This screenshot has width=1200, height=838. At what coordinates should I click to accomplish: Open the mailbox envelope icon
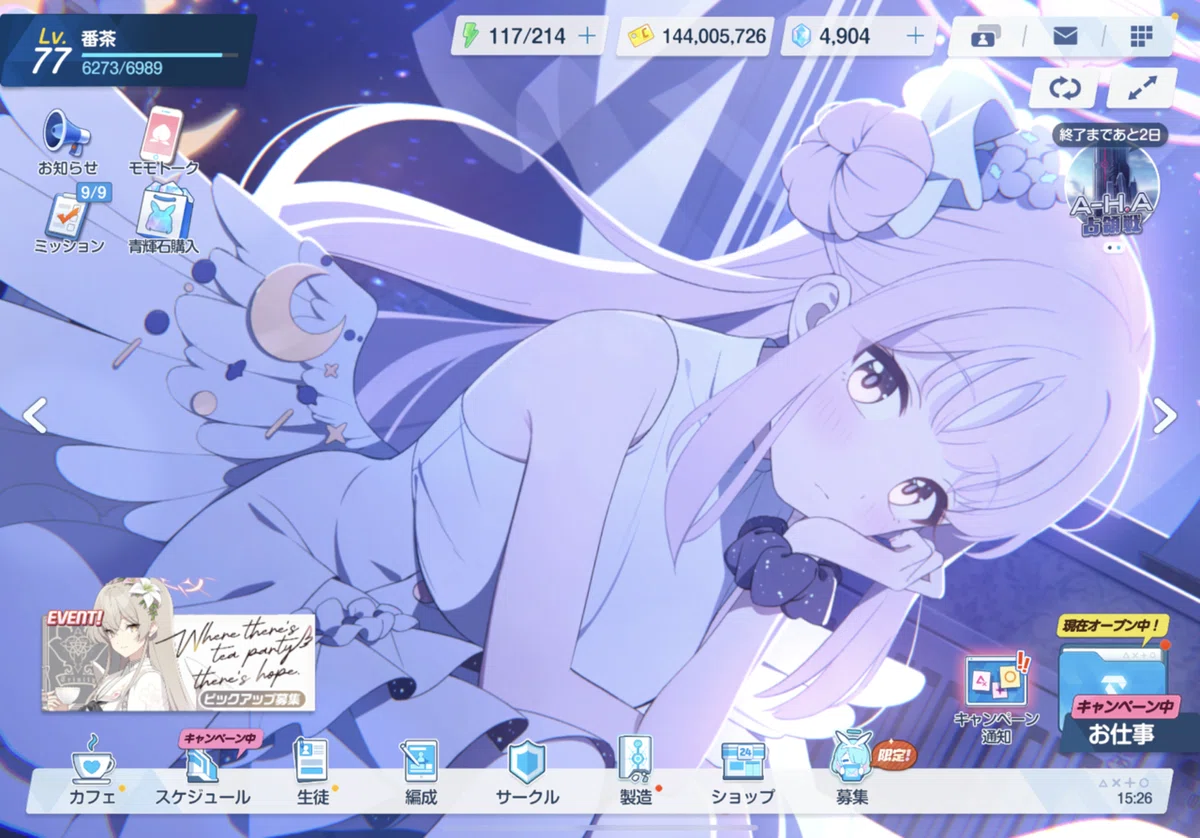(x=1065, y=37)
